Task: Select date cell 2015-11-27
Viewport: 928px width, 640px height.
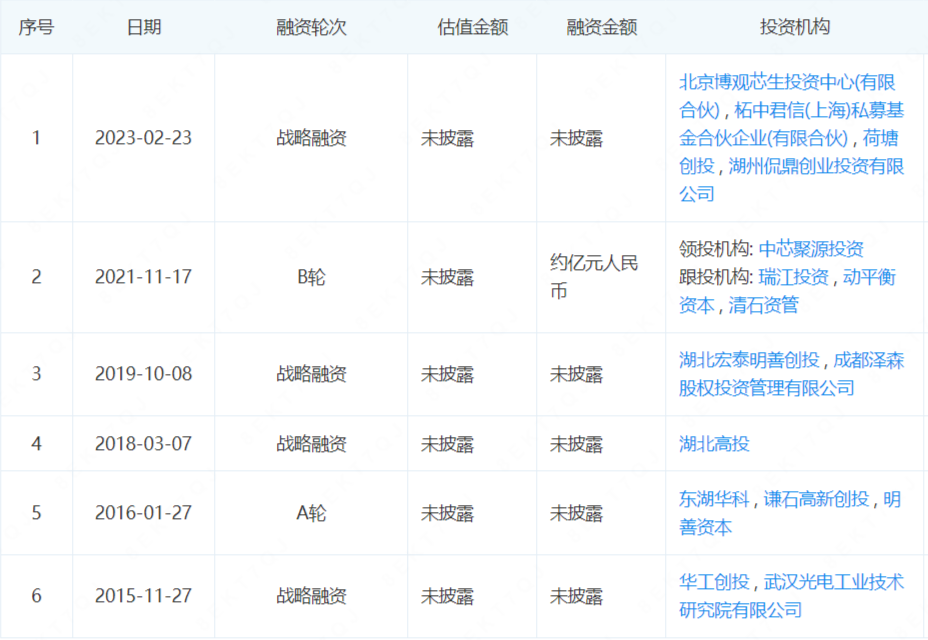Action: (143, 595)
